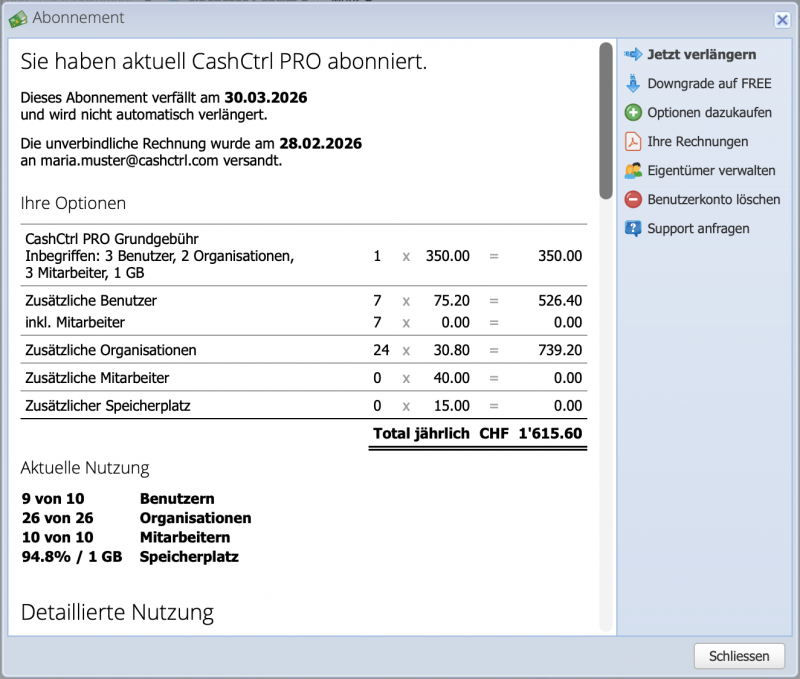
Task: Click the cash icon in the Abonnement title bar
Action: [18, 18]
